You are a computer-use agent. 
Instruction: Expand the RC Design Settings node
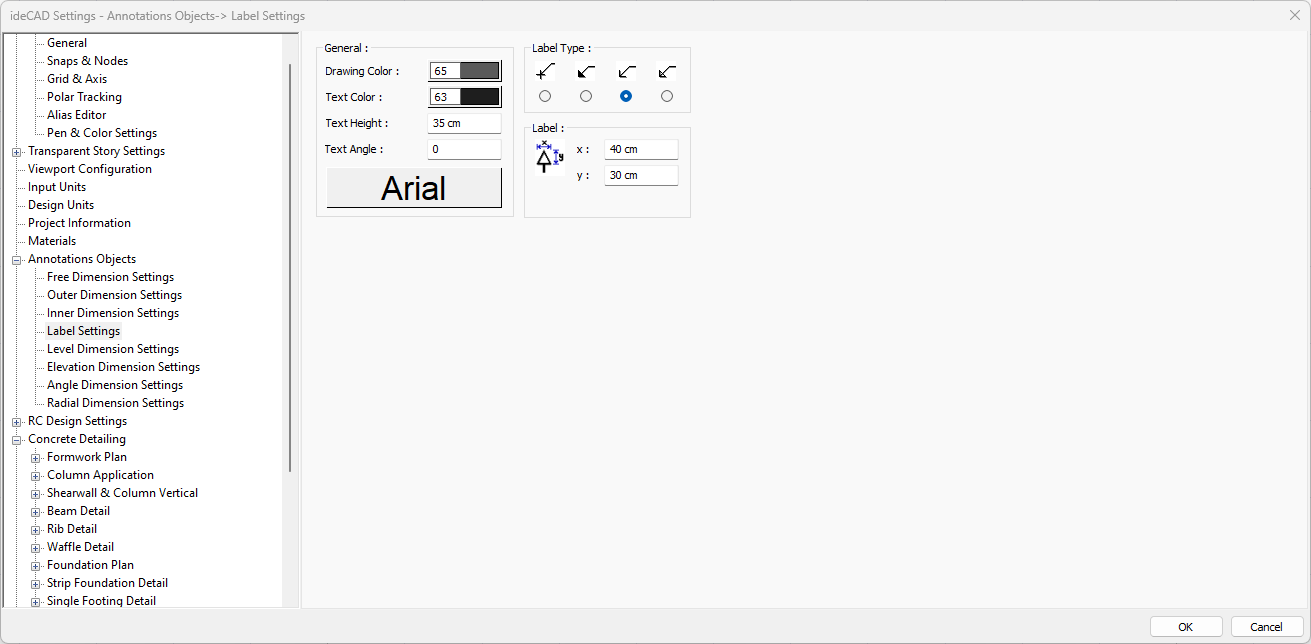(17, 422)
